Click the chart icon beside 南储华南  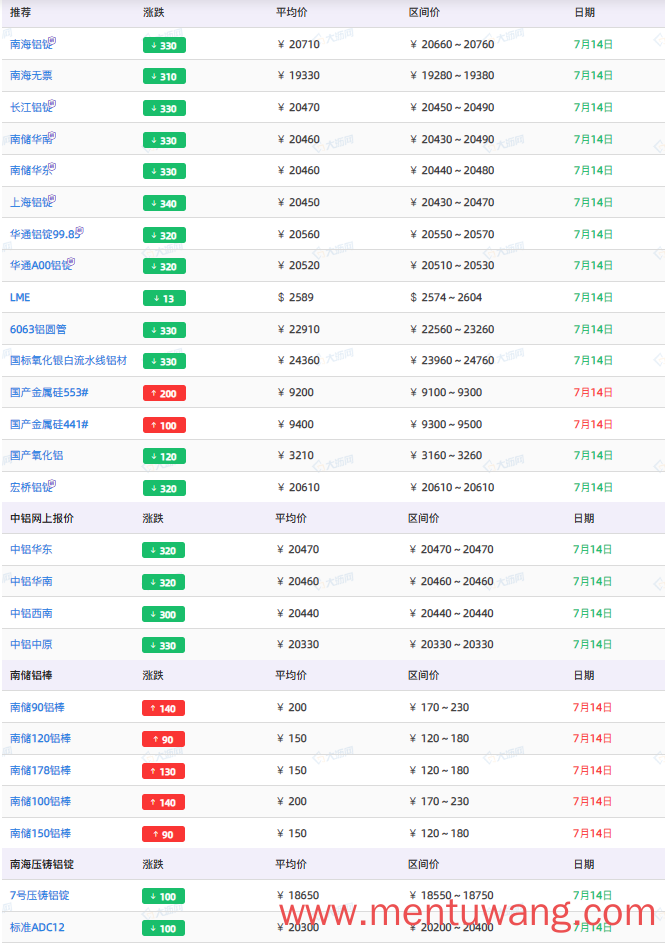coord(52,135)
